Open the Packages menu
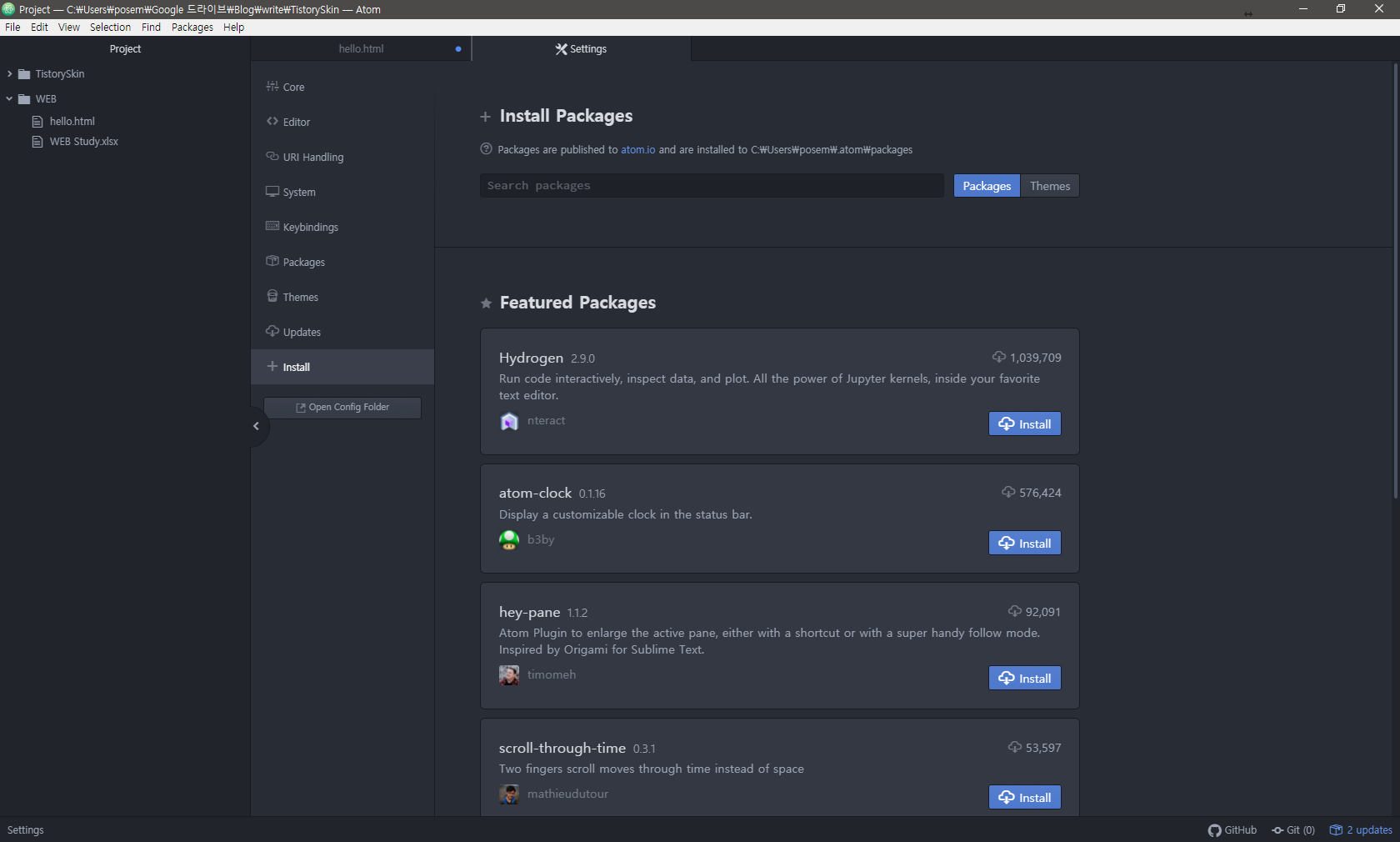The image size is (1400, 842). (192, 28)
